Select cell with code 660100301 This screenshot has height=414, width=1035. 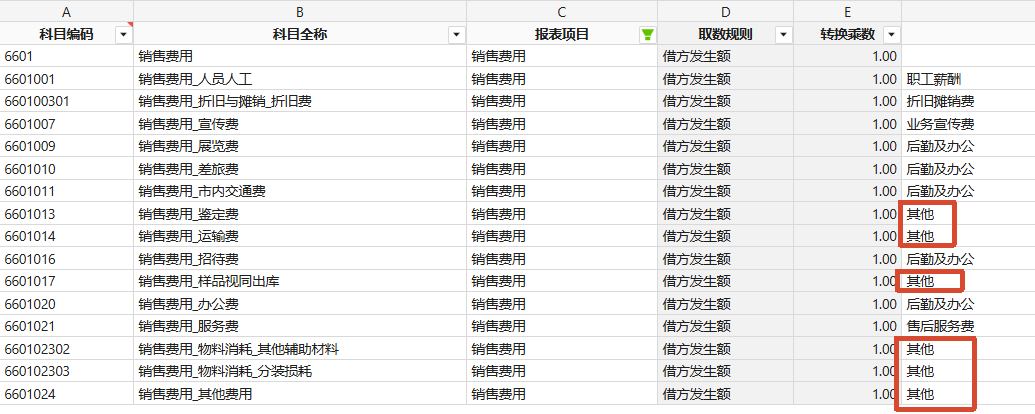coord(67,102)
